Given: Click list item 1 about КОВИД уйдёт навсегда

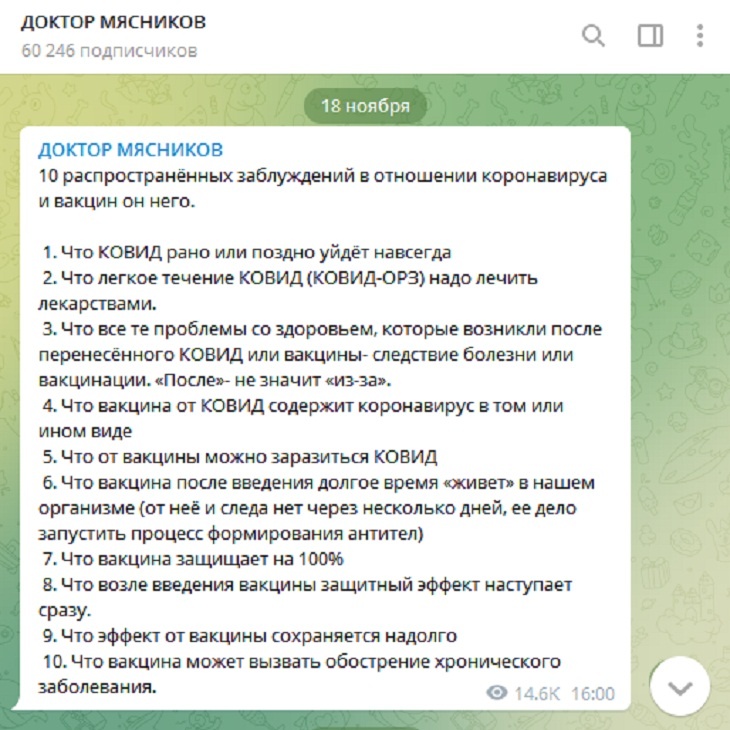Looking at the screenshot, I should (246, 252).
